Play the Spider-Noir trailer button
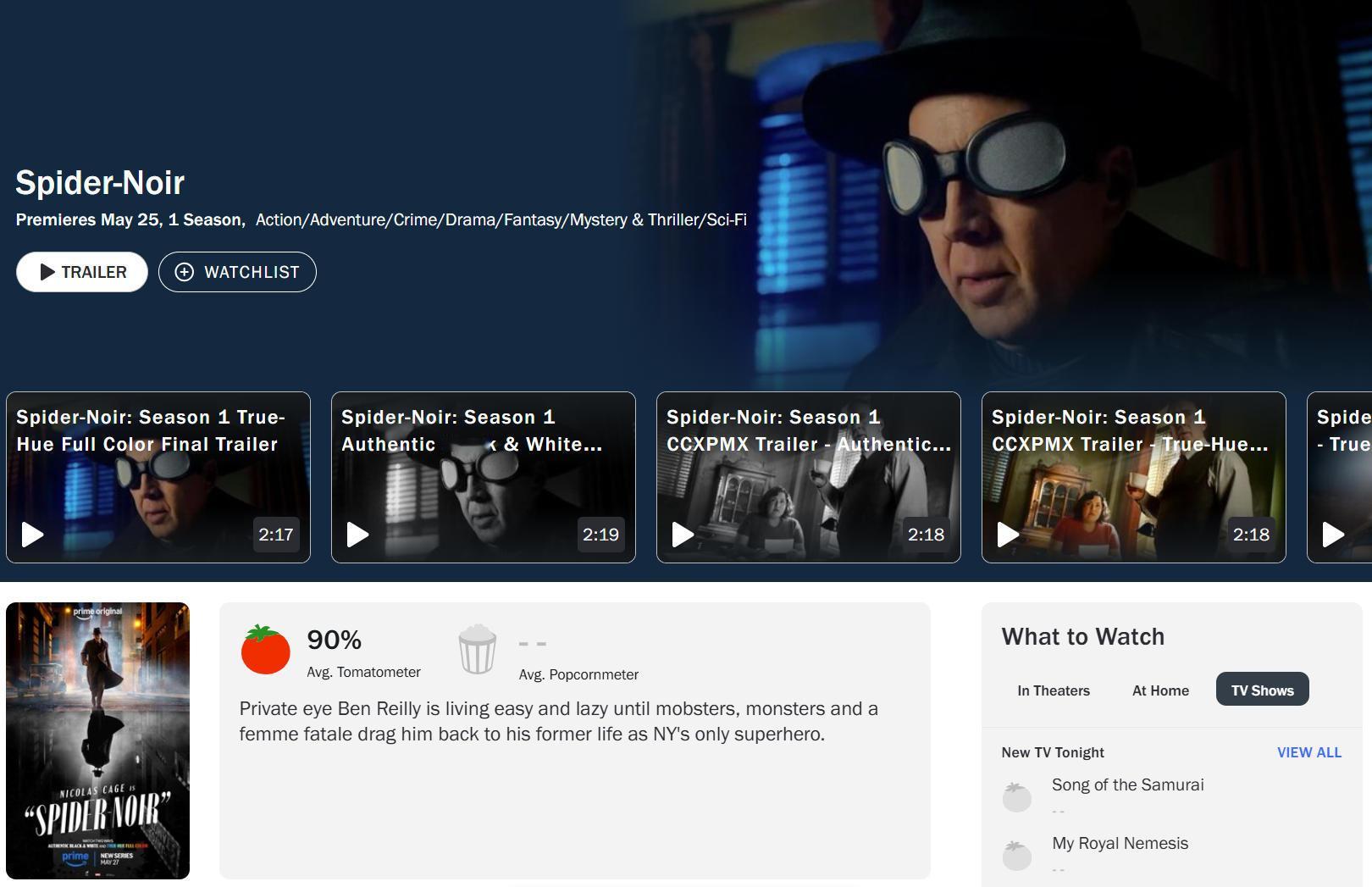Screen dimensions: 1372x887 (82, 272)
